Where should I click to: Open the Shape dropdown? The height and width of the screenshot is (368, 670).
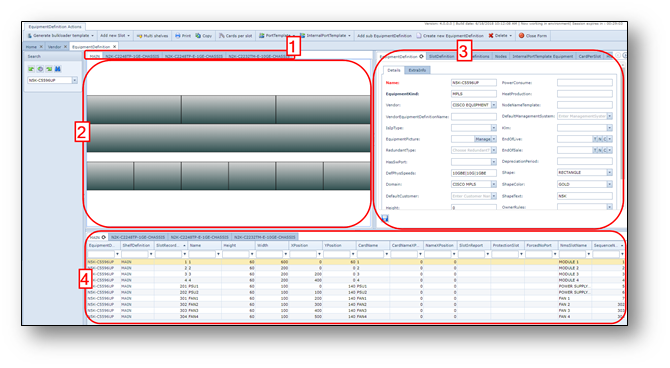(x=610, y=173)
